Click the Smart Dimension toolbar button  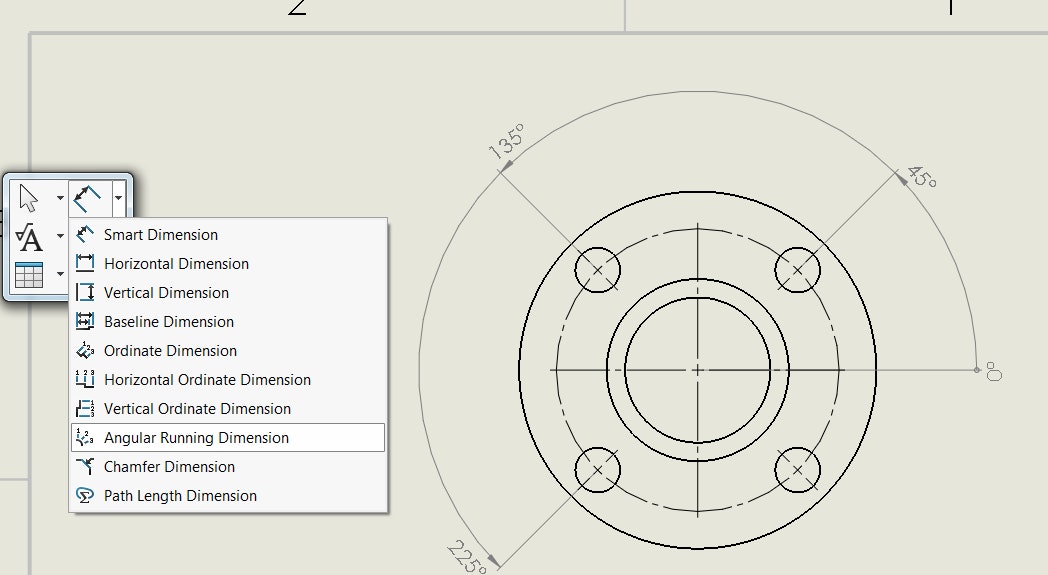tap(87, 197)
